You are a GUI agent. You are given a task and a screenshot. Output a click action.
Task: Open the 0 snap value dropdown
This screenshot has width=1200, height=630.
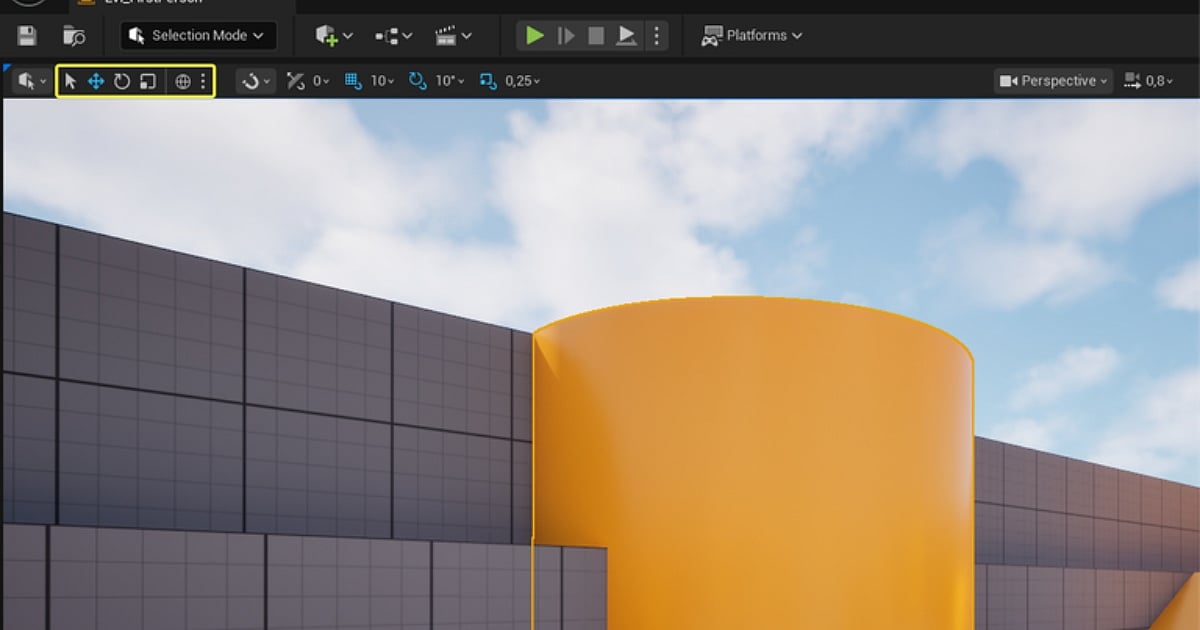[x=320, y=81]
